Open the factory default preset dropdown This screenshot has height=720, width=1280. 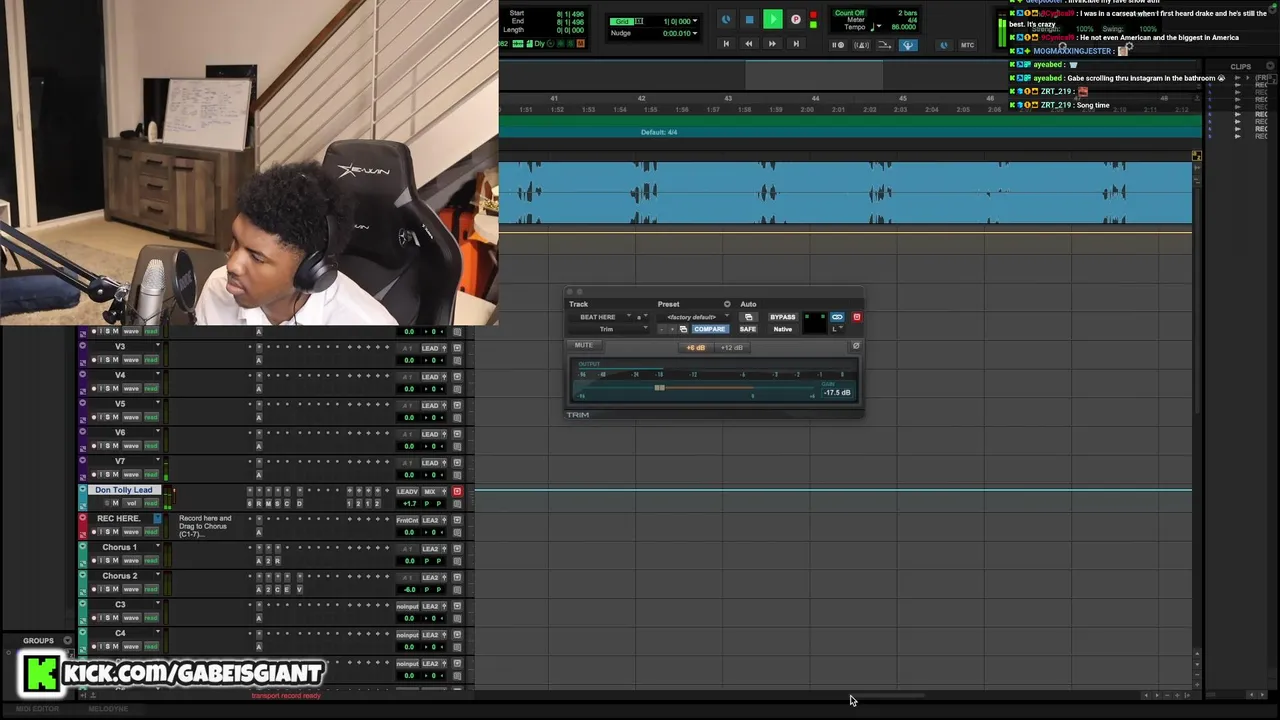point(694,317)
